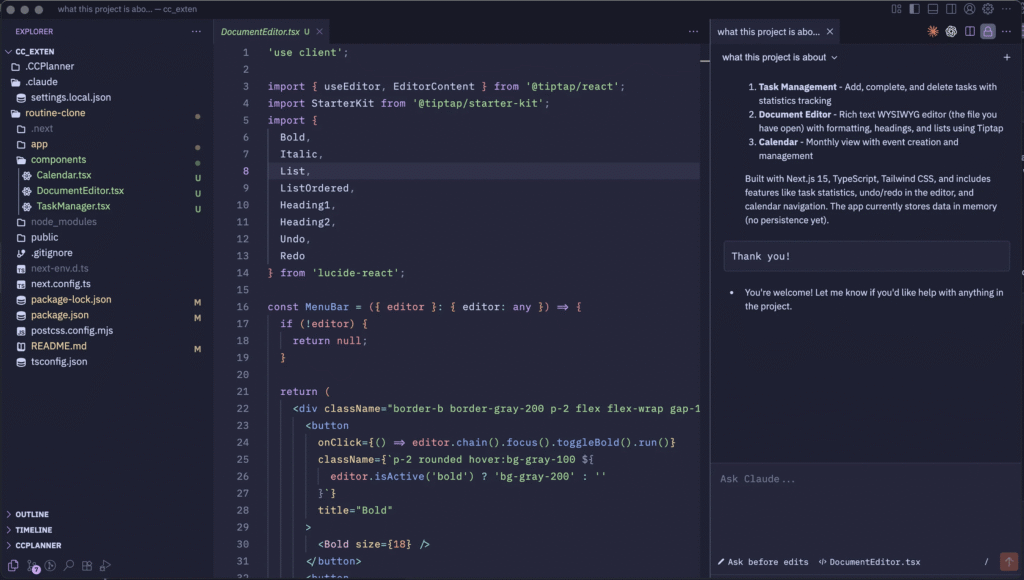Image resolution: width=1024 pixels, height=580 pixels.
Task: Open postcss.config.mjs file
Action: pyautogui.click(x=72, y=330)
